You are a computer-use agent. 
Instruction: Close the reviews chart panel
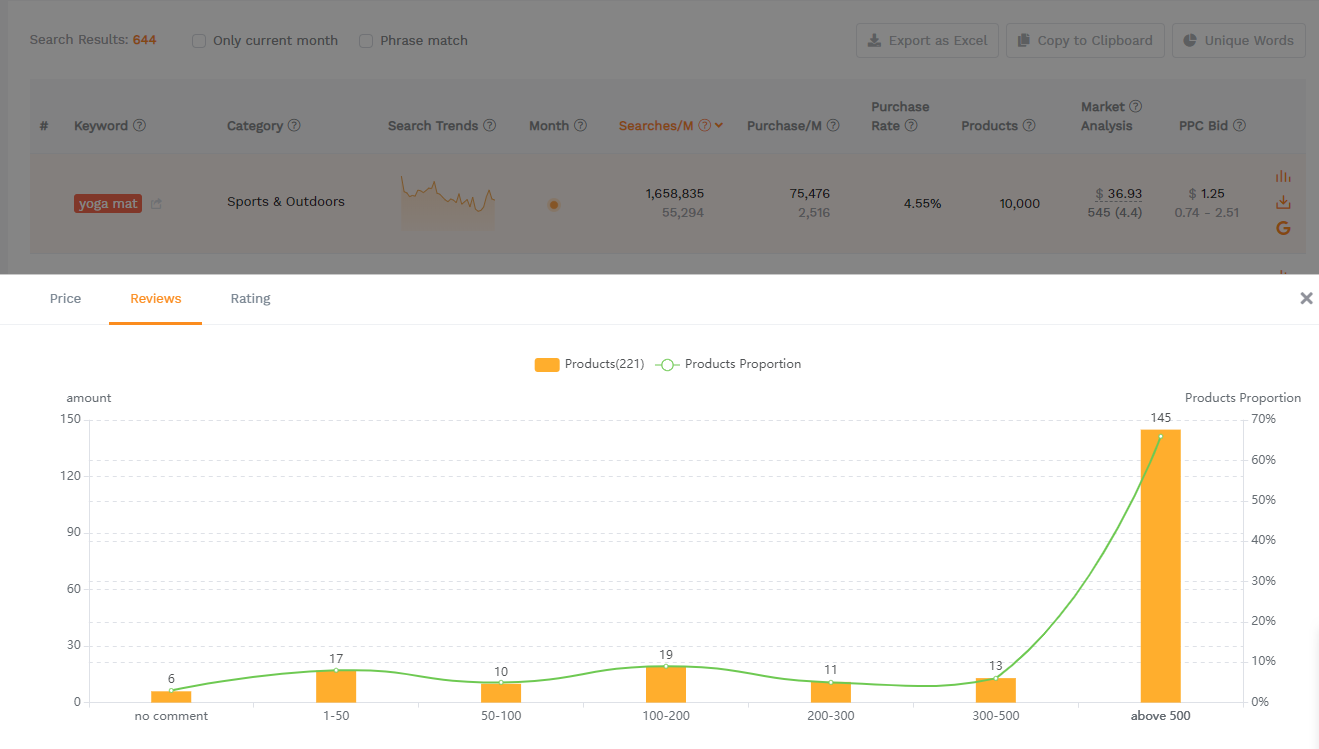tap(1306, 298)
